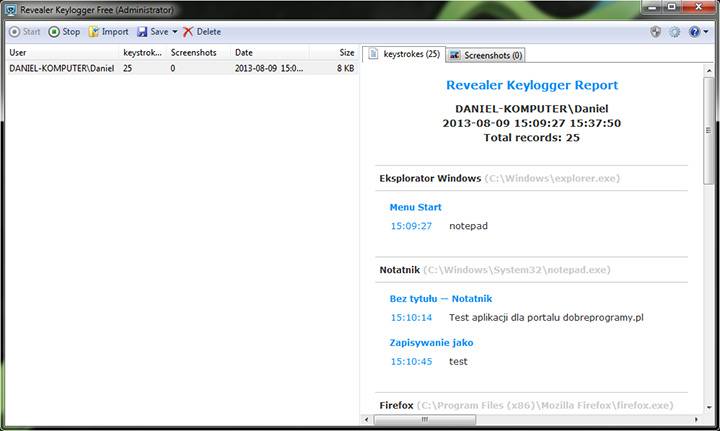Open the help question mark icon
Viewport: 720px width, 431px height.
tap(694, 32)
